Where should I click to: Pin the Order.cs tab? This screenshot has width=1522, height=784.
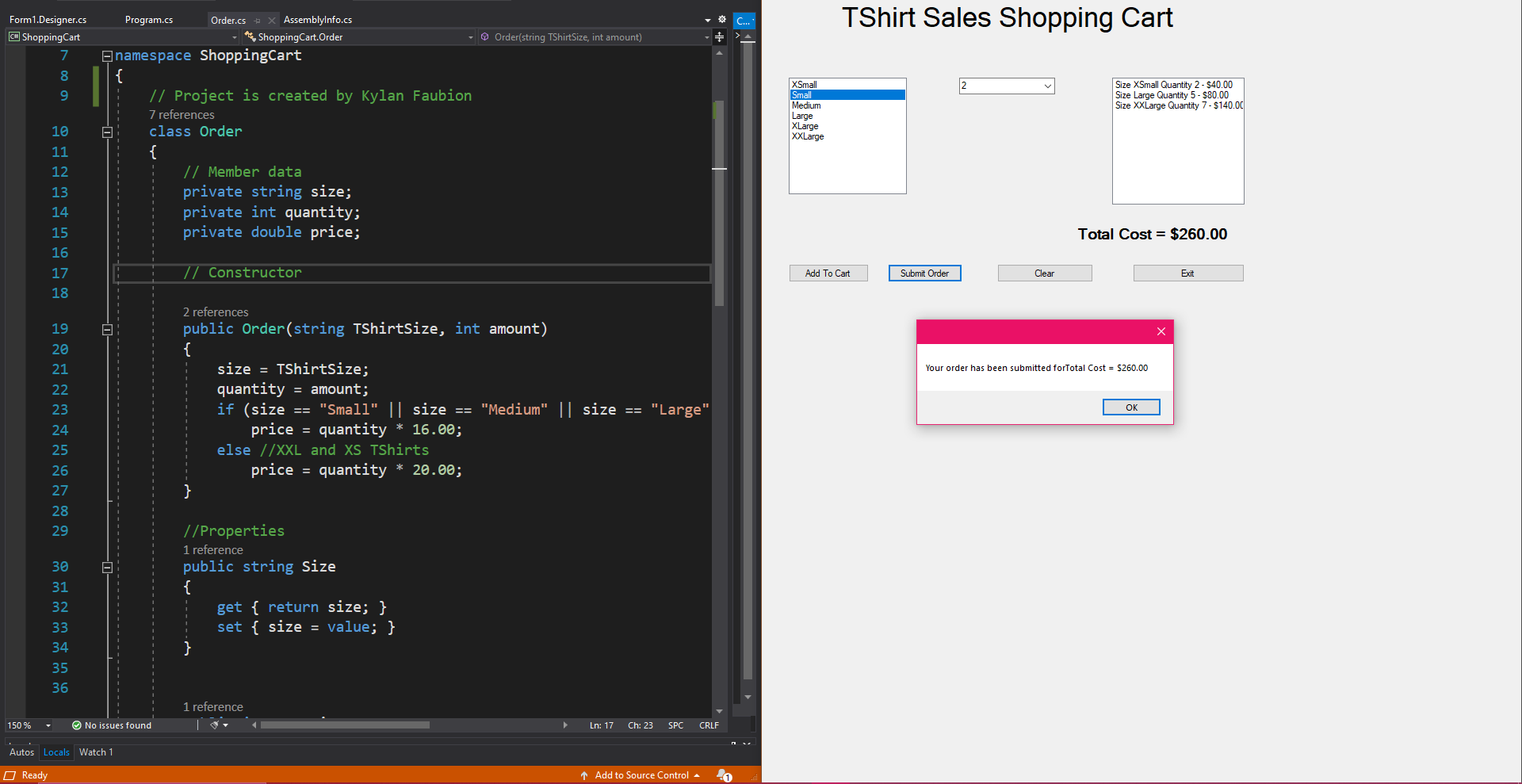pyautogui.click(x=258, y=21)
